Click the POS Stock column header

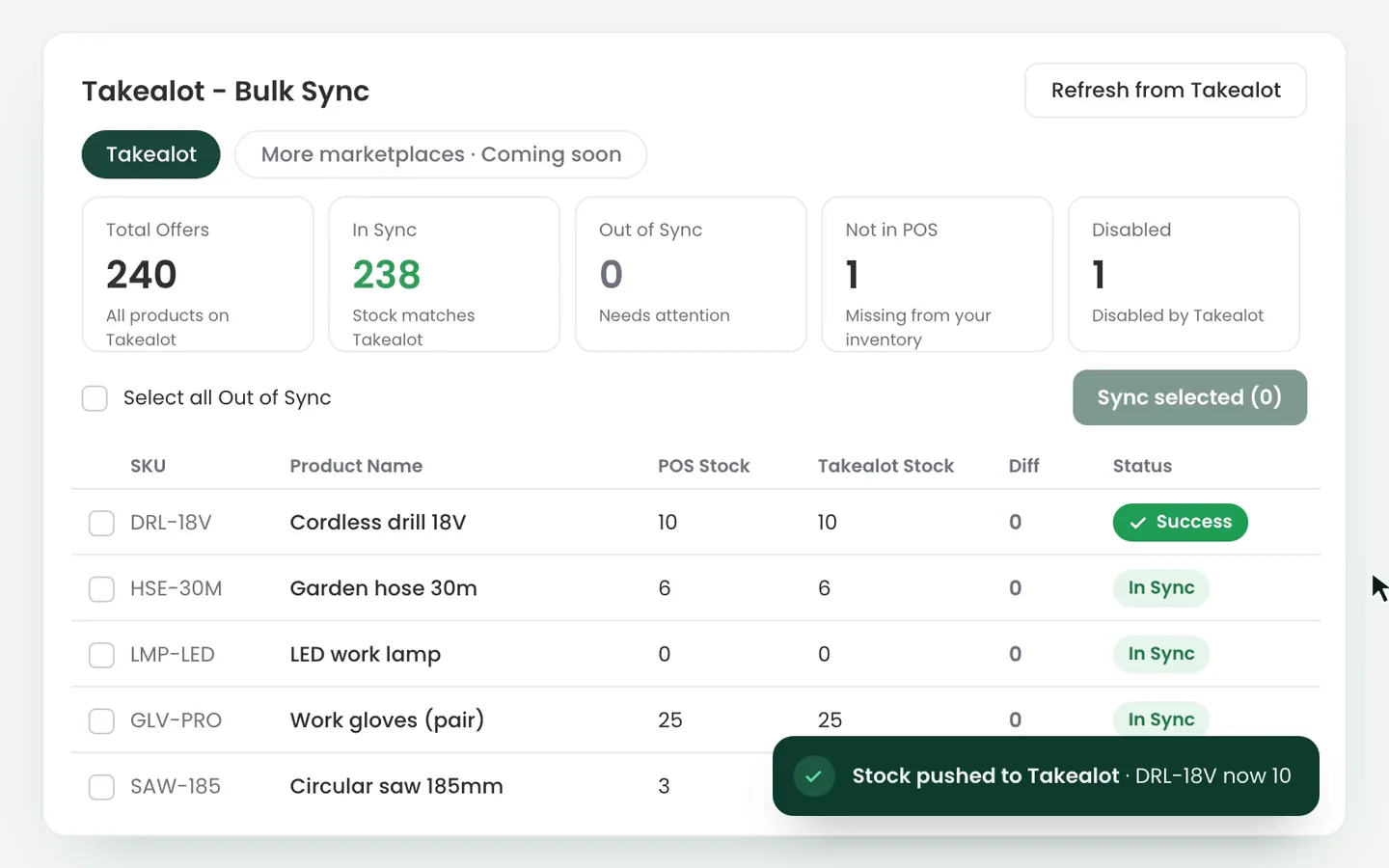pyautogui.click(x=704, y=466)
